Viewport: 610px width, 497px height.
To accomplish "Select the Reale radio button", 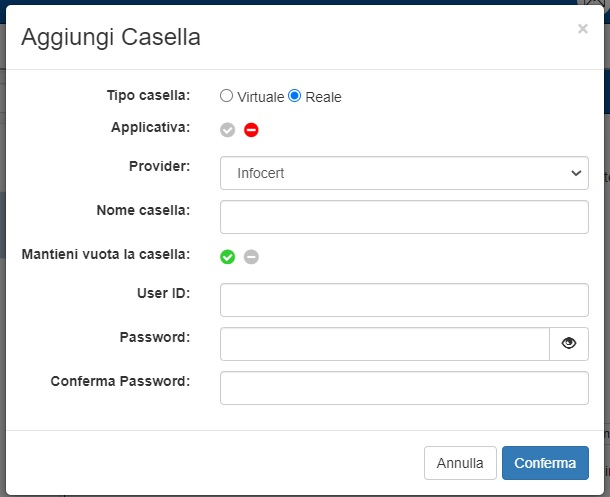I will click(295, 96).
